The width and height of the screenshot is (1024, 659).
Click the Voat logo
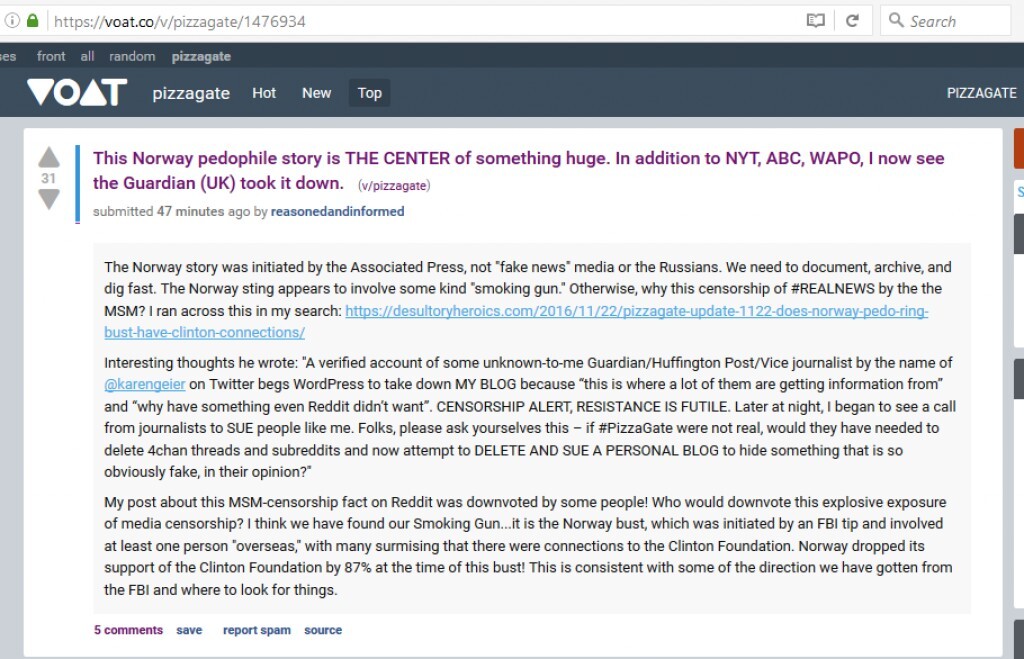77,93
